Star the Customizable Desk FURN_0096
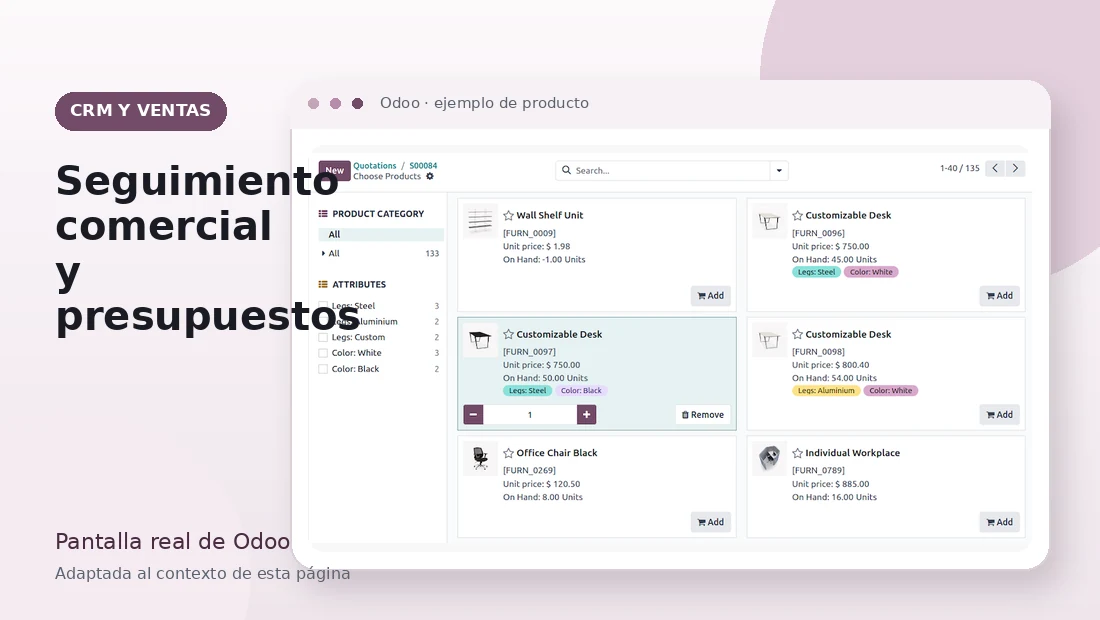Image resolution: width=1100 pixels, height=620 pixels. [798, 215]
